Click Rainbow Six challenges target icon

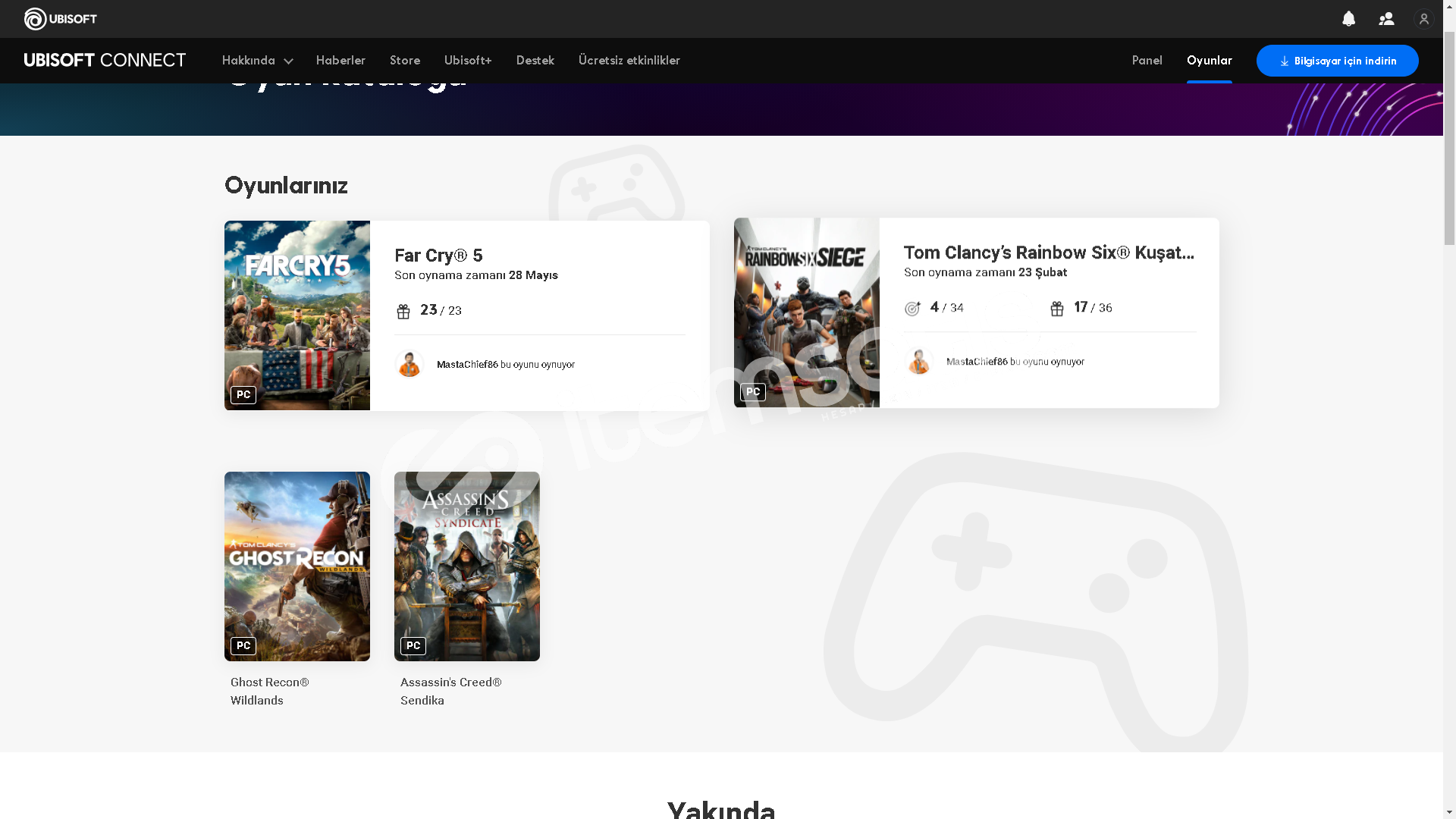click(x=913, y=308)
